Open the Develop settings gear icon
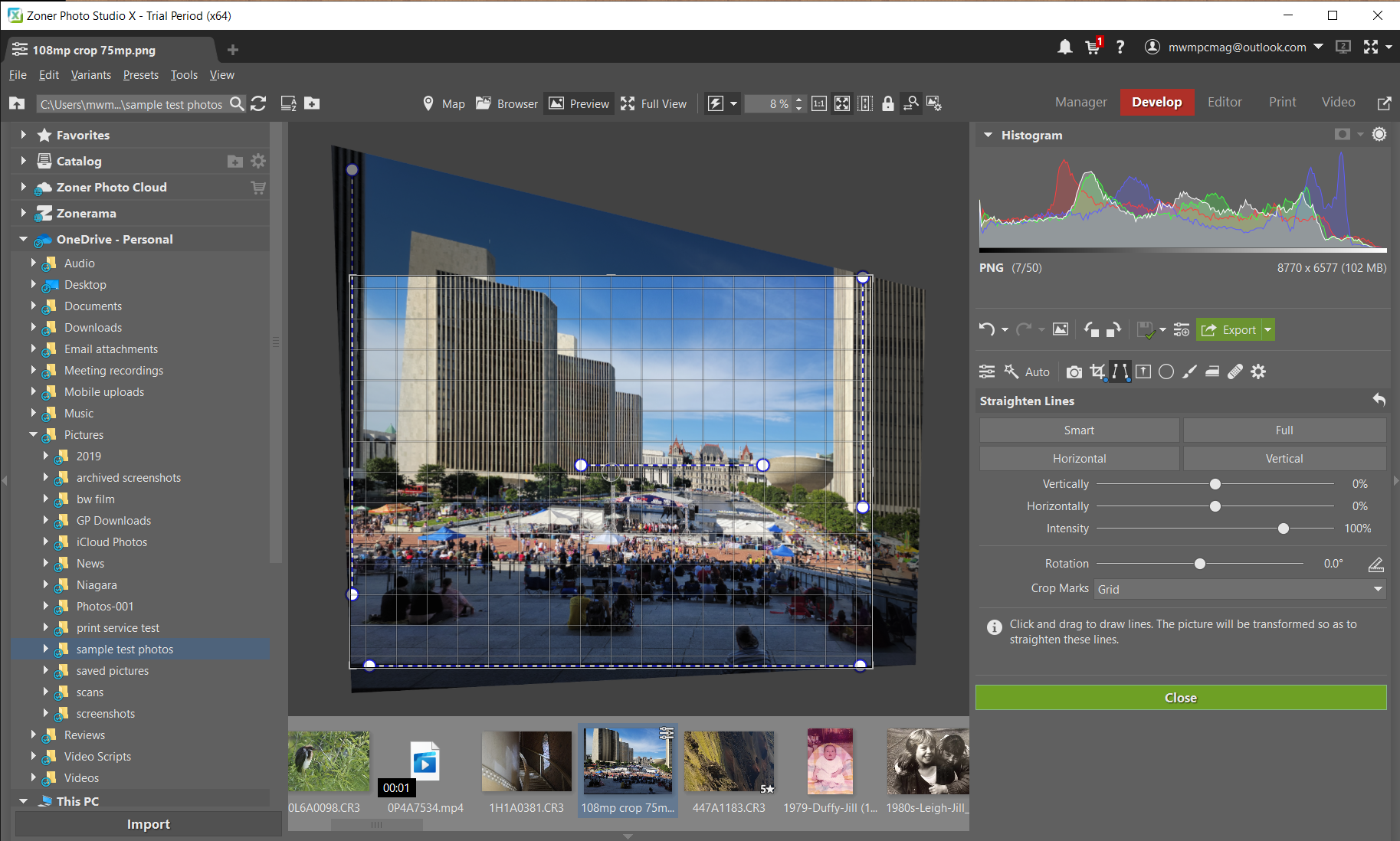 pos(1257,371)
